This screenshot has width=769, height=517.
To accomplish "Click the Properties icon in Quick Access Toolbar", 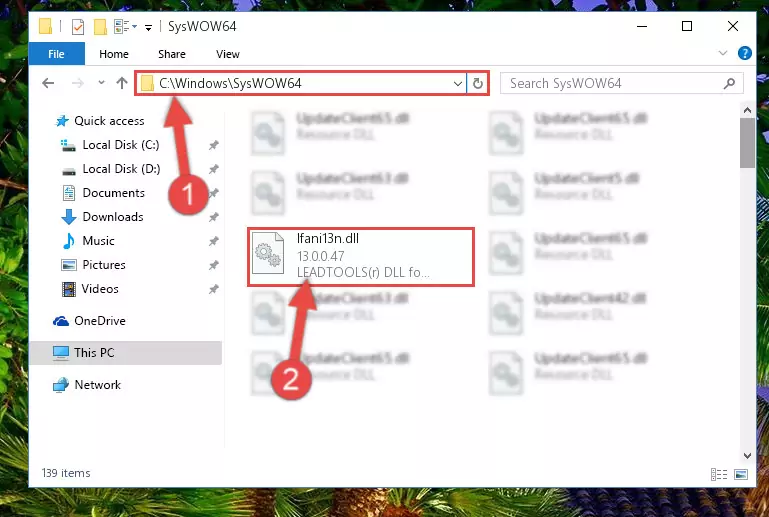I will click(78, 26).
